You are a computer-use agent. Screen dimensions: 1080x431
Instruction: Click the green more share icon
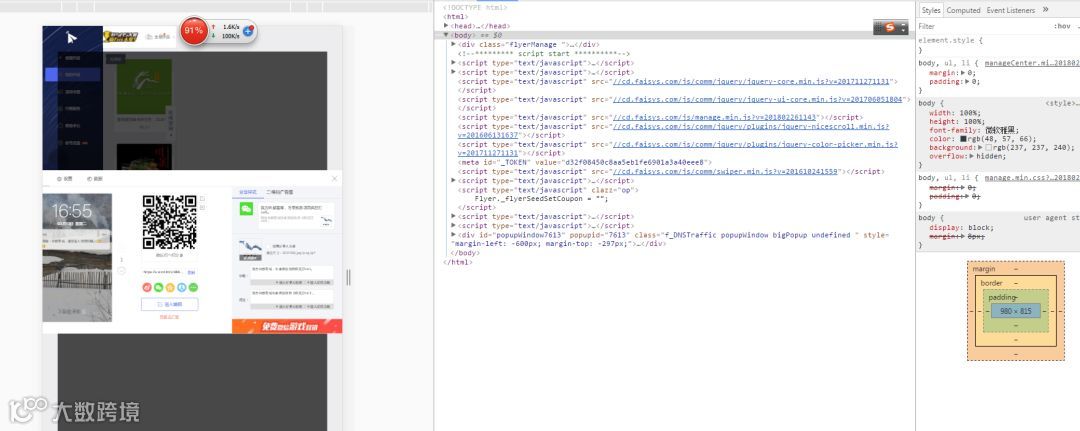[x=194, y=287]
